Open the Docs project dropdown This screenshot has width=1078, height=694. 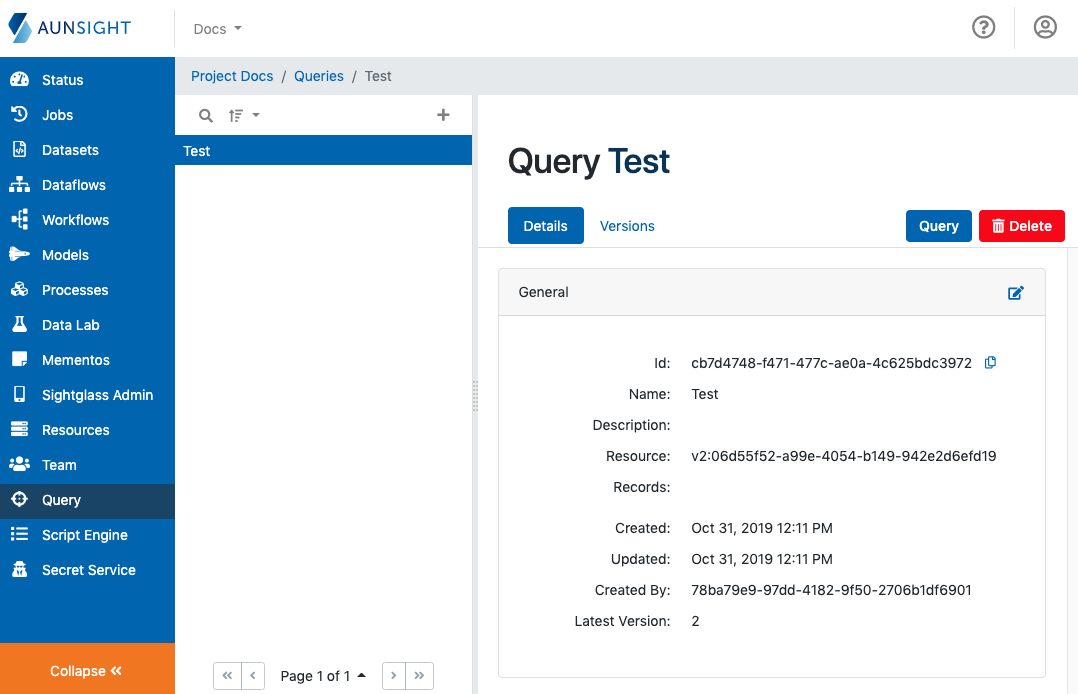(x=216, y=28)
